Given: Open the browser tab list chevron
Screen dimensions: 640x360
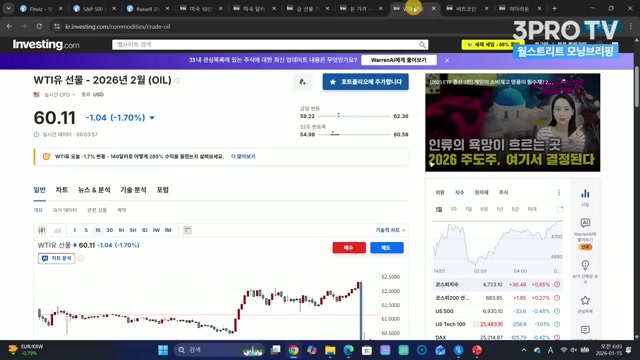Looking at the screenshot, I should [x=8, y=8].
